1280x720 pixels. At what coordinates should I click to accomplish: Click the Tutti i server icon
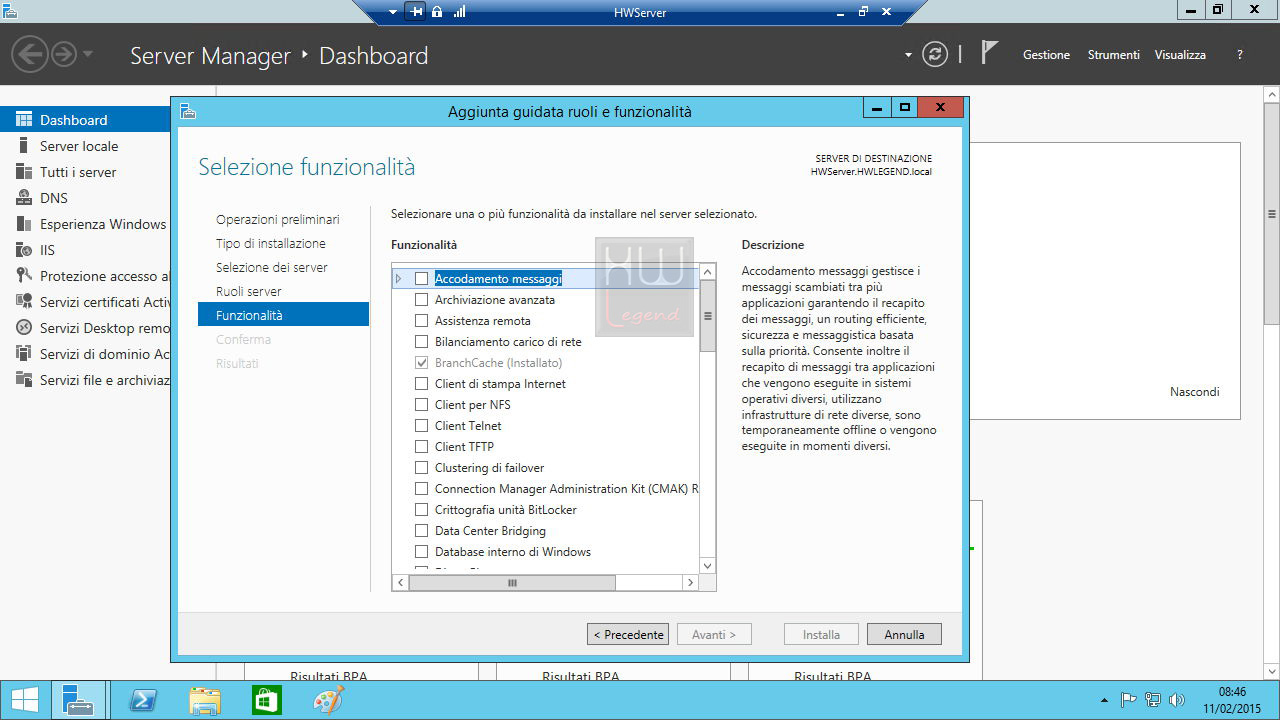coord(22,172)
